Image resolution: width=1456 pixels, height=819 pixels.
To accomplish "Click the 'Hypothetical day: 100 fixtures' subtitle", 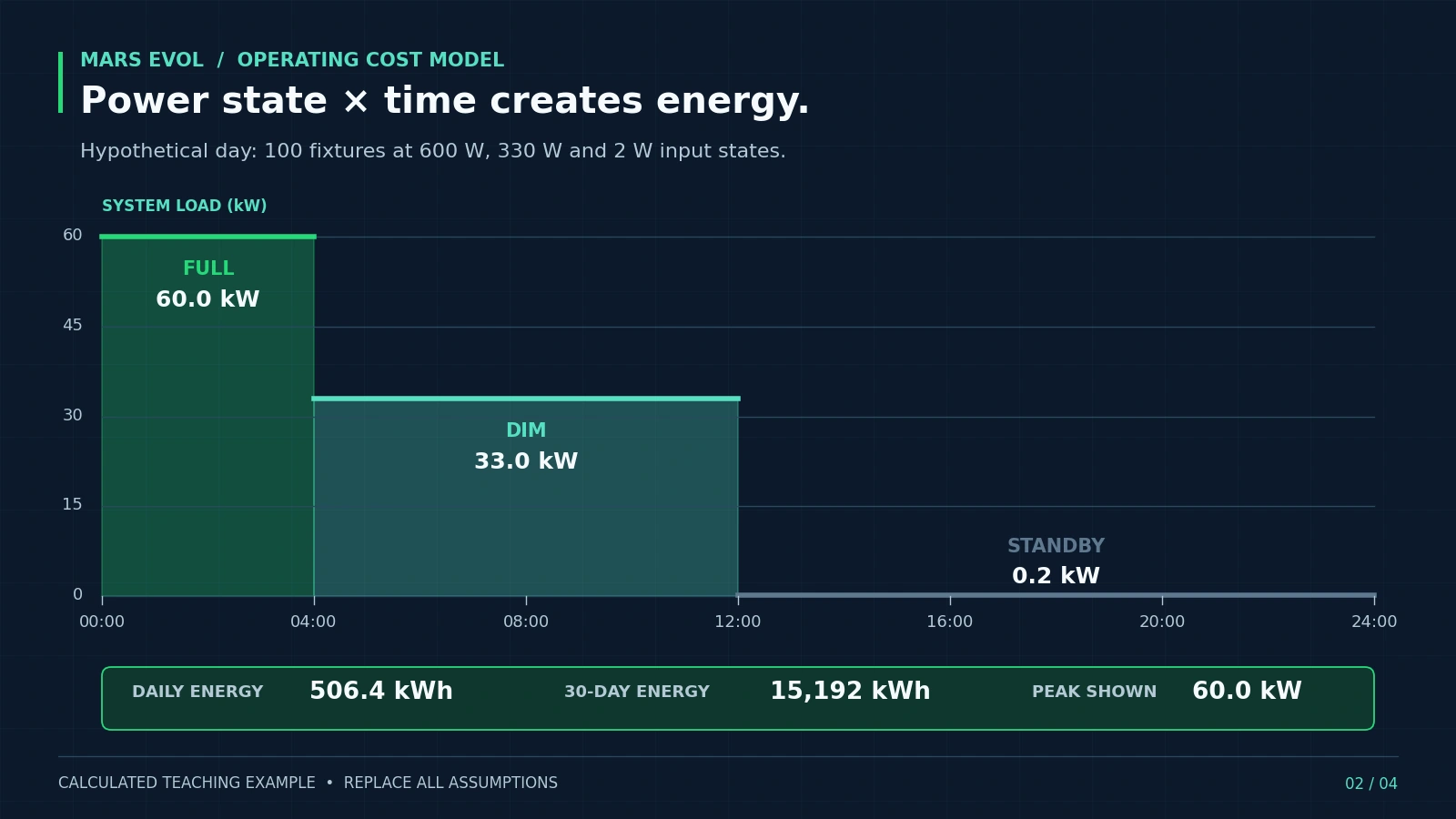I will pos(432,151).
